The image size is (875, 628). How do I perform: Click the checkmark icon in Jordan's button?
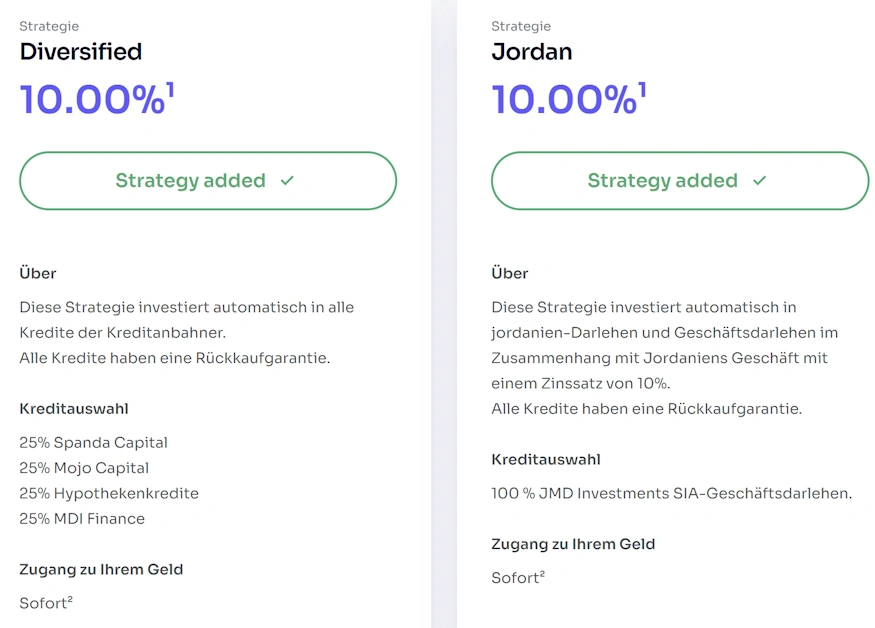click(759, 181)
